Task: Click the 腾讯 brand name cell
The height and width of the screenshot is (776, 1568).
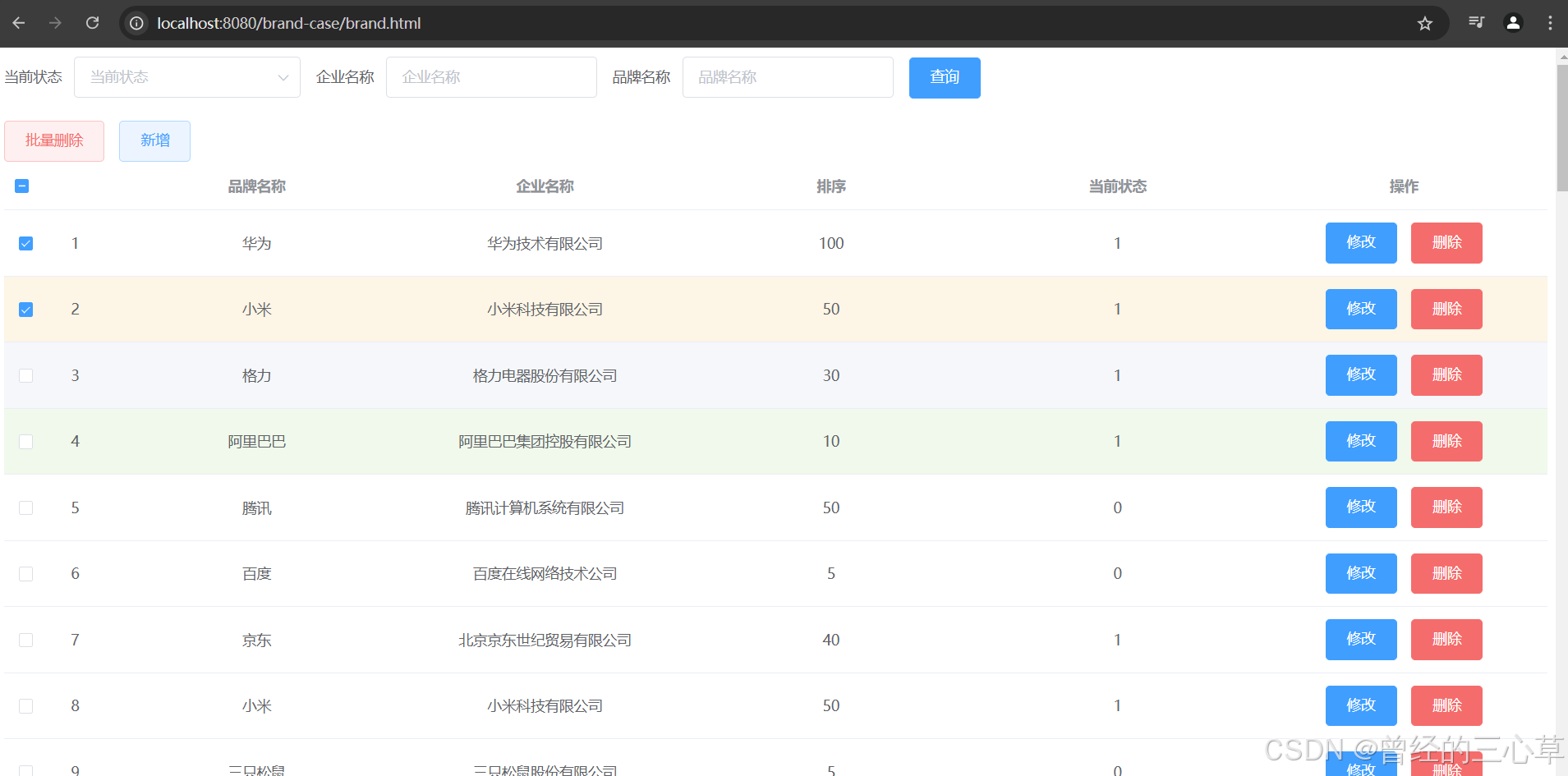Action: 257,507
